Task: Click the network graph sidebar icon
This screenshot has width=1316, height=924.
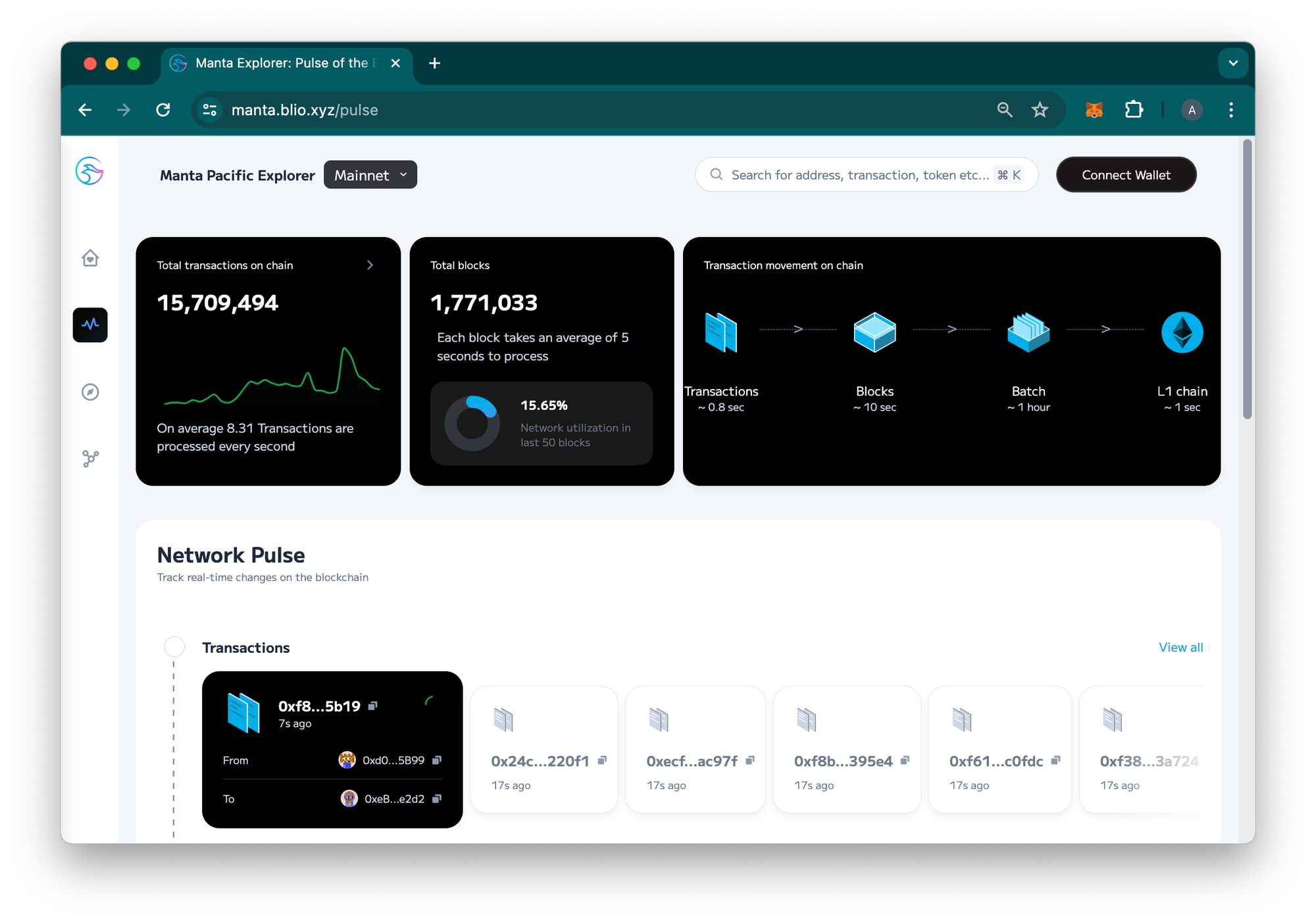Action: coord(90,459)
